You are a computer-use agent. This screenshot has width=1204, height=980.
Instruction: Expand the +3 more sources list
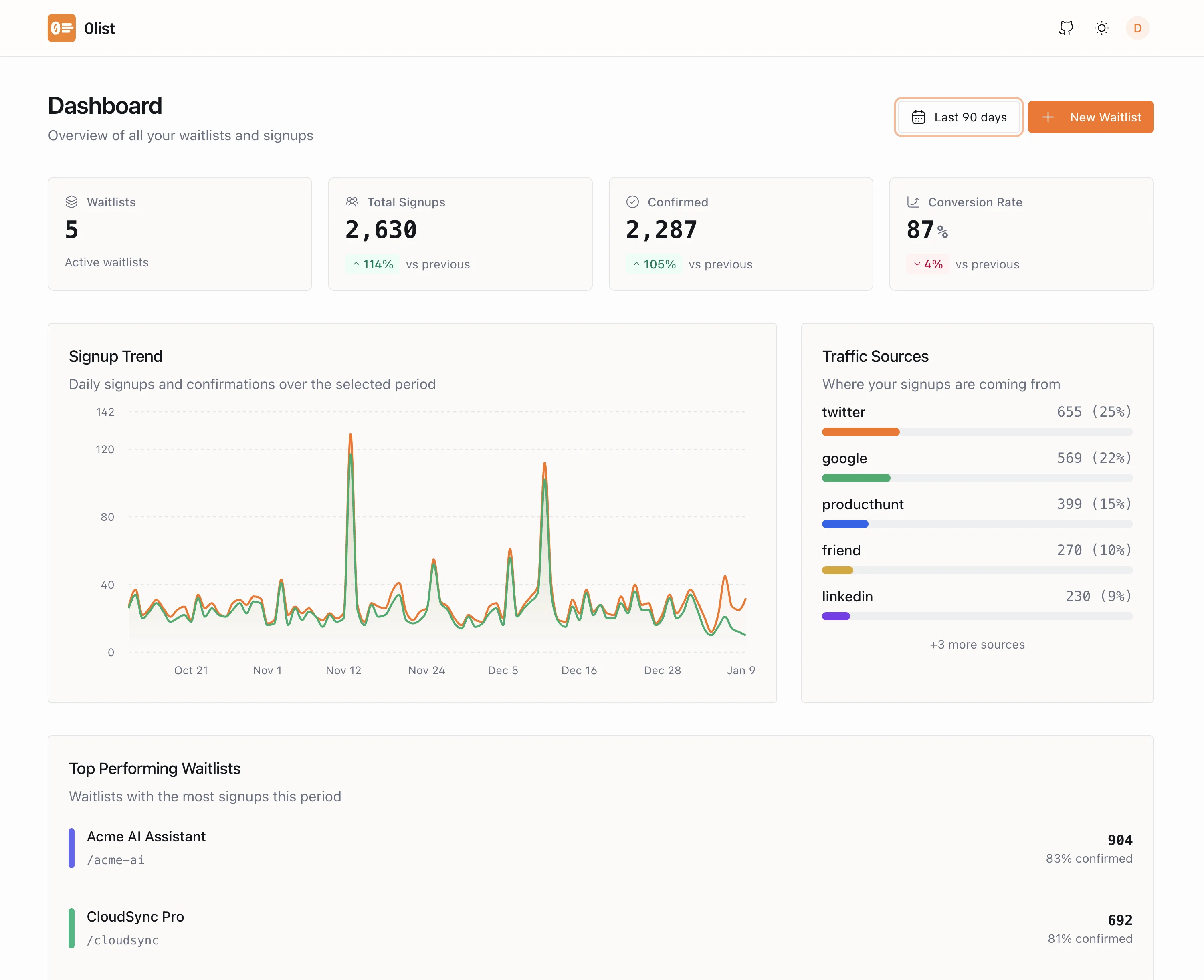(x=977, y=644)
